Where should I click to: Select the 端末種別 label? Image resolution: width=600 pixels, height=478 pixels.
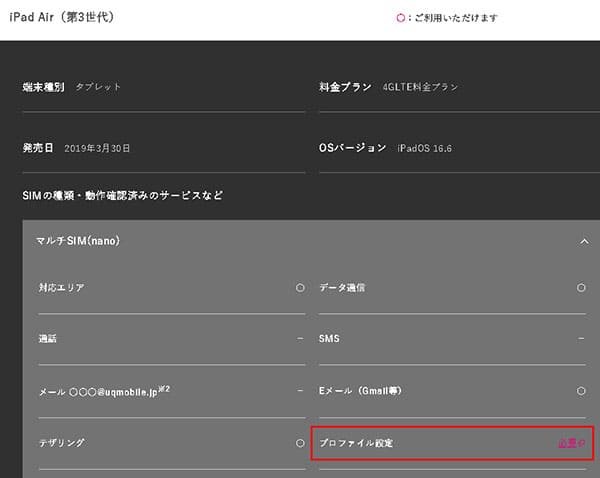pyautogui.click(x=43, y=87)
